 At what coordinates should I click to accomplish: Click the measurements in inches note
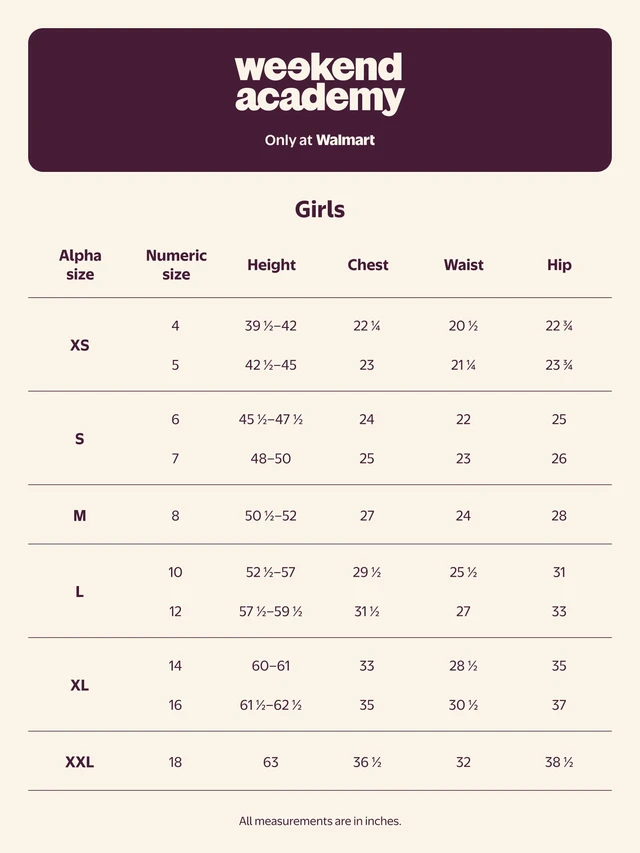pos(320,821)
